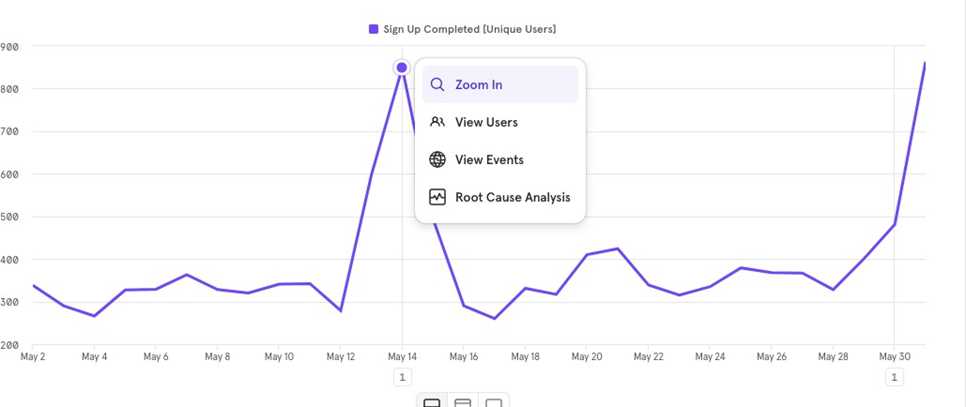Select the middle layout icon below the chart

[463, 402]
